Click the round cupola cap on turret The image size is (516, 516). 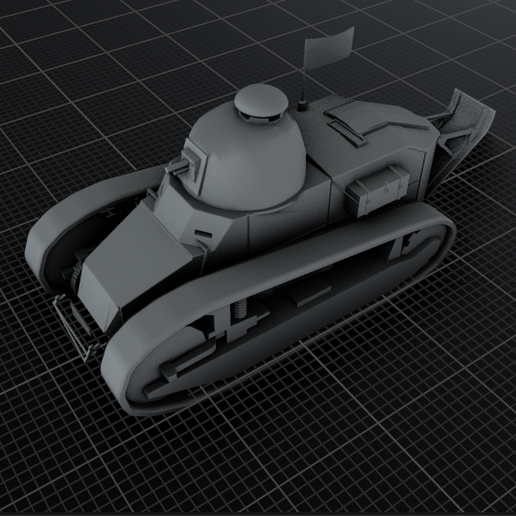261,100
